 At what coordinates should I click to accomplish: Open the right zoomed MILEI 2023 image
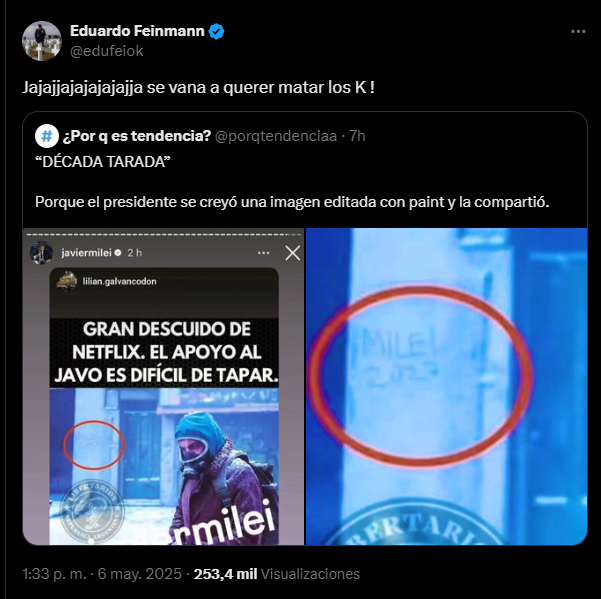[447, 387]
